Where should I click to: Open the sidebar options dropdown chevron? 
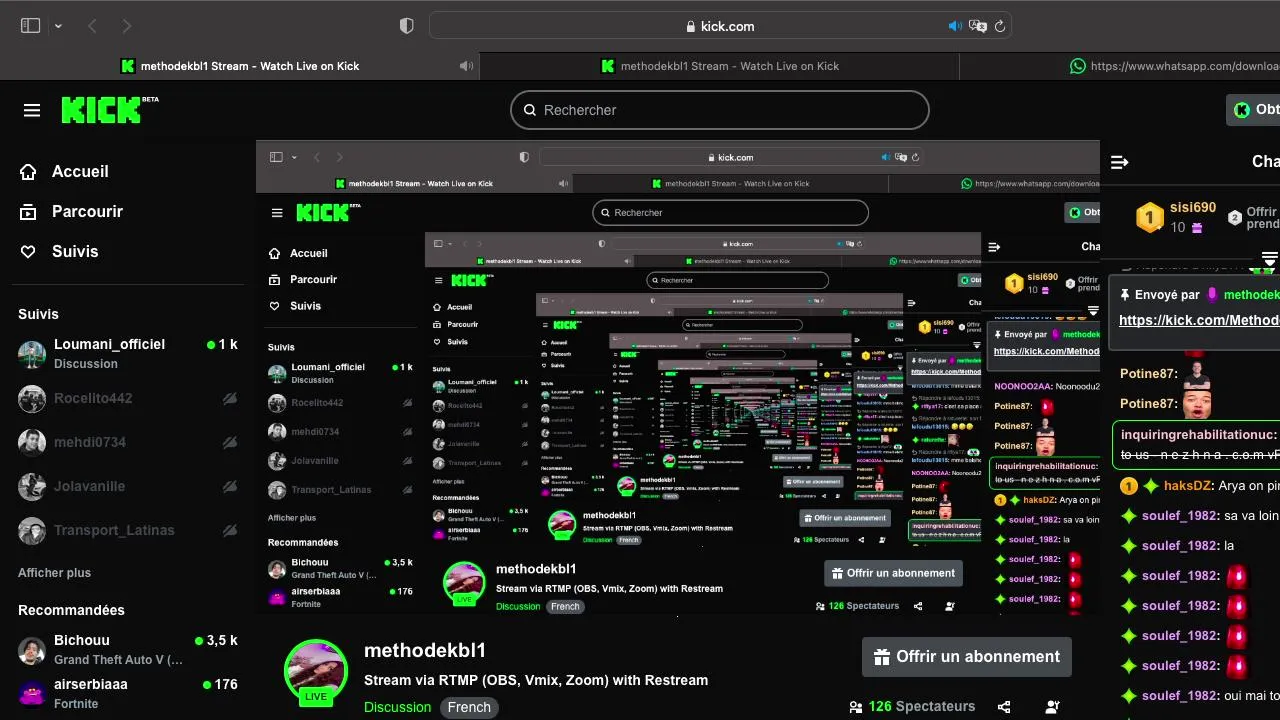58,26
